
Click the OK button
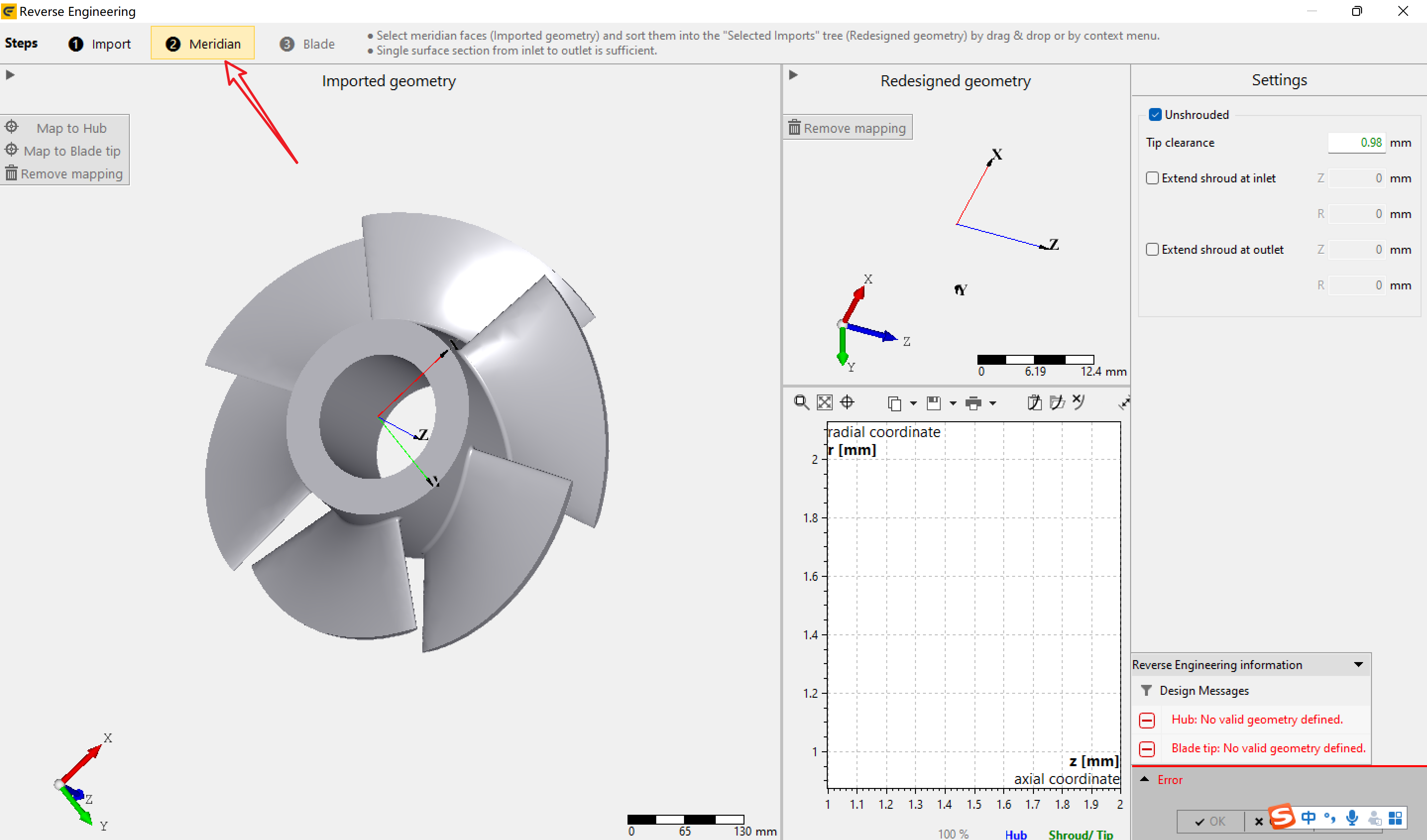pyautogui.click(x=1211, y=821)
